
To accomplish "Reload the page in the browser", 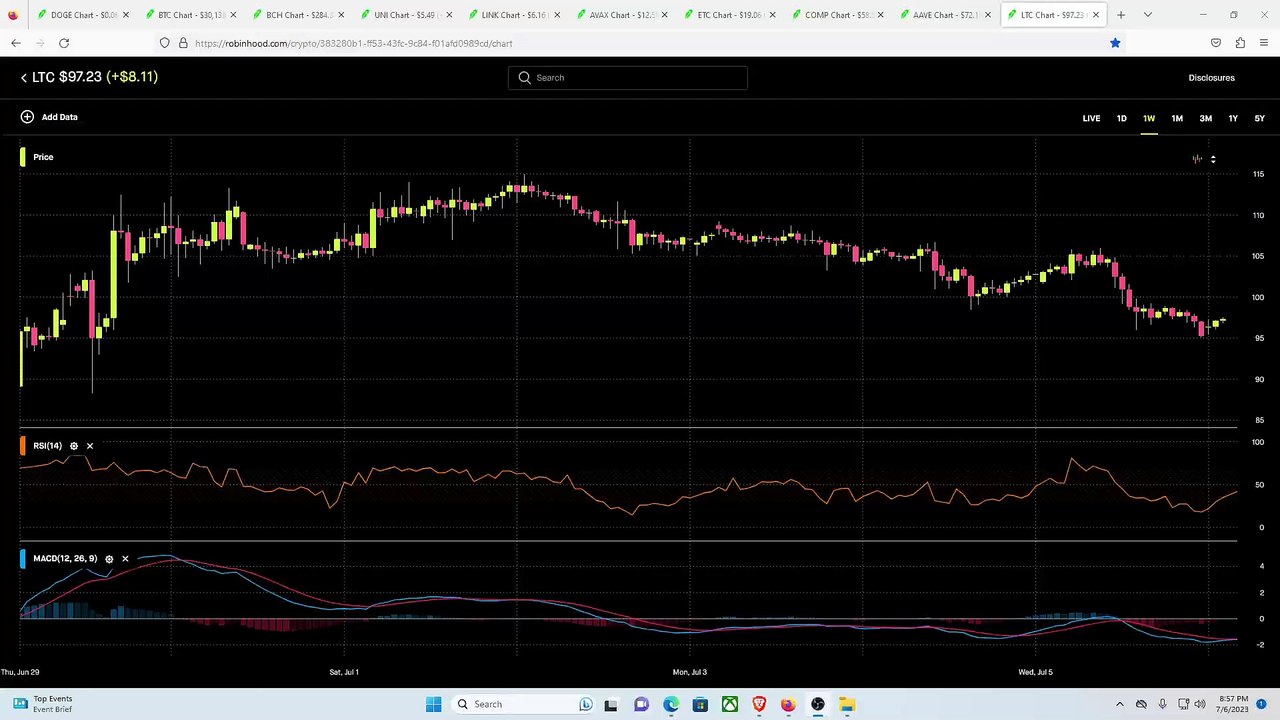I will pyautogui.click(x=64, y=43).
